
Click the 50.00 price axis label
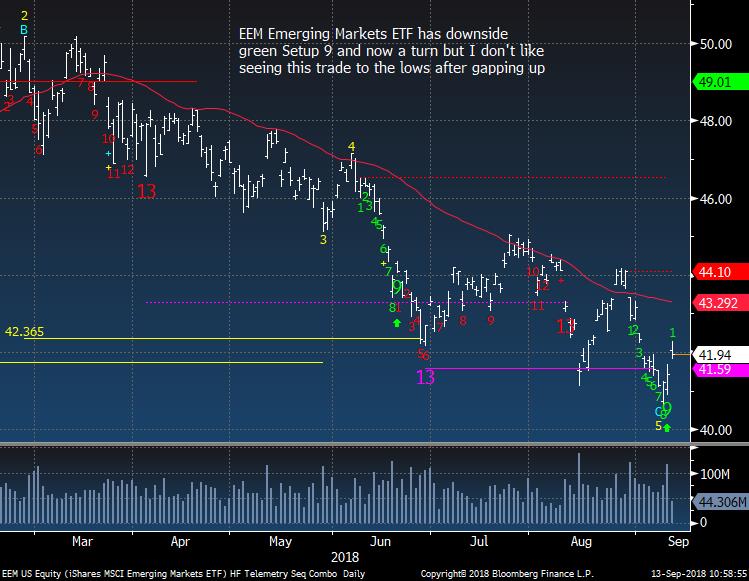click(x=716, y=44)
